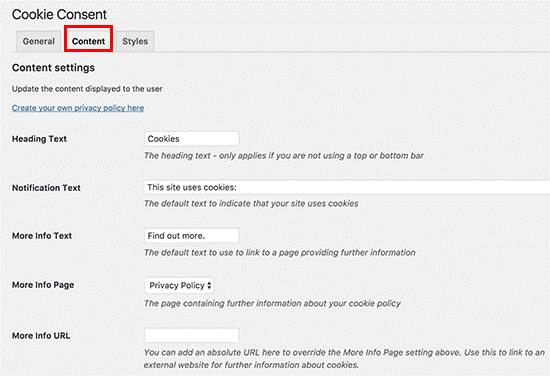
Task: Click the More Info URL label
Action: pos(41,336)
